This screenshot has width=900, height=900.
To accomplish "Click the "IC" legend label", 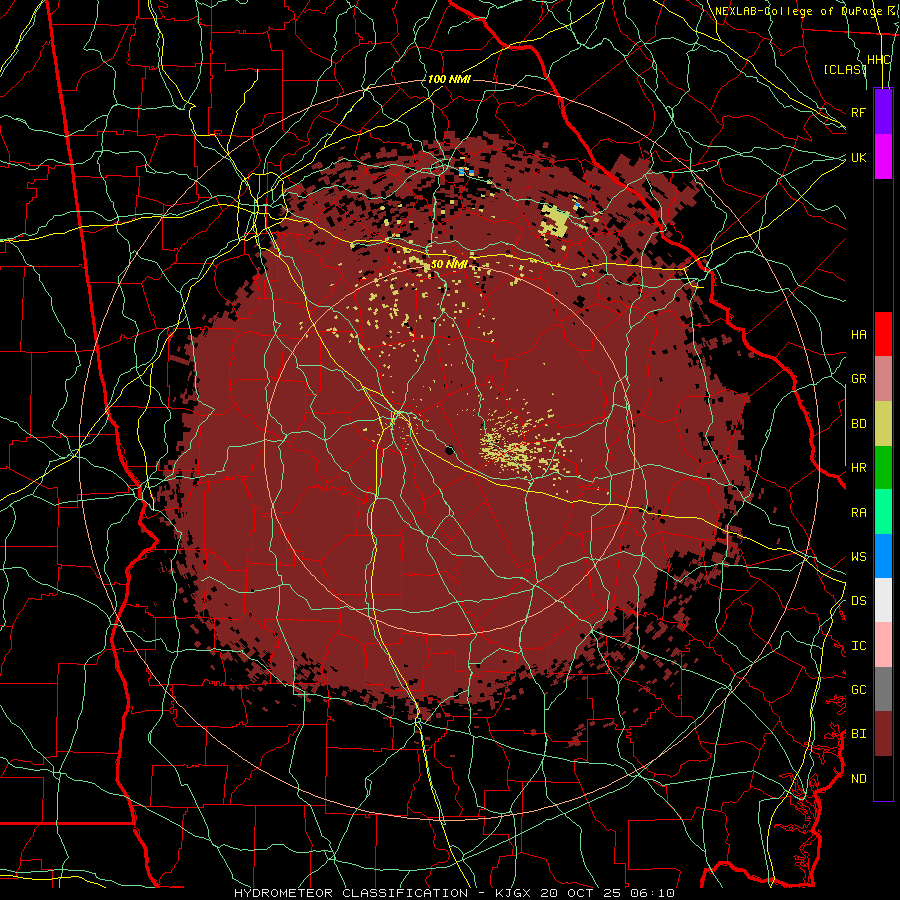I will (x=858, y=646).
